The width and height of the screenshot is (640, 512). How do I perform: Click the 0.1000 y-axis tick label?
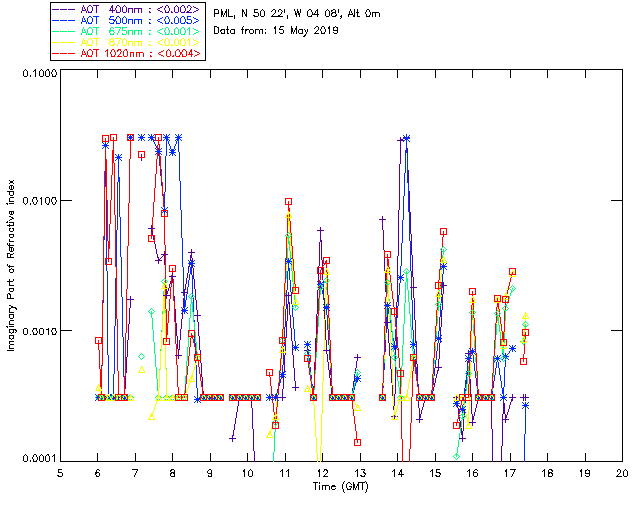(x=39, y=73)
